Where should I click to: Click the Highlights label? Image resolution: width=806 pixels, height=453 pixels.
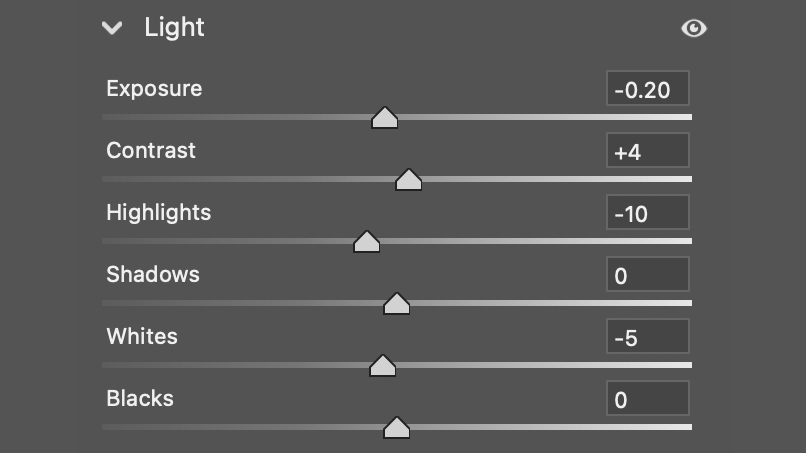158,213
